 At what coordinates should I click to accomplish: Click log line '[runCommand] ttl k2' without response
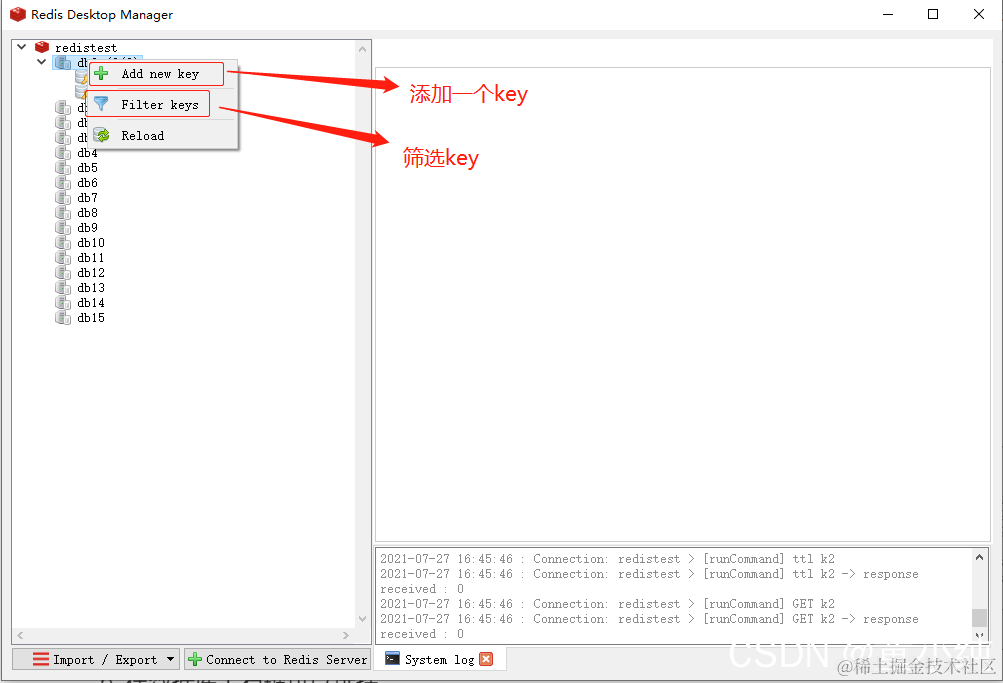607,559
